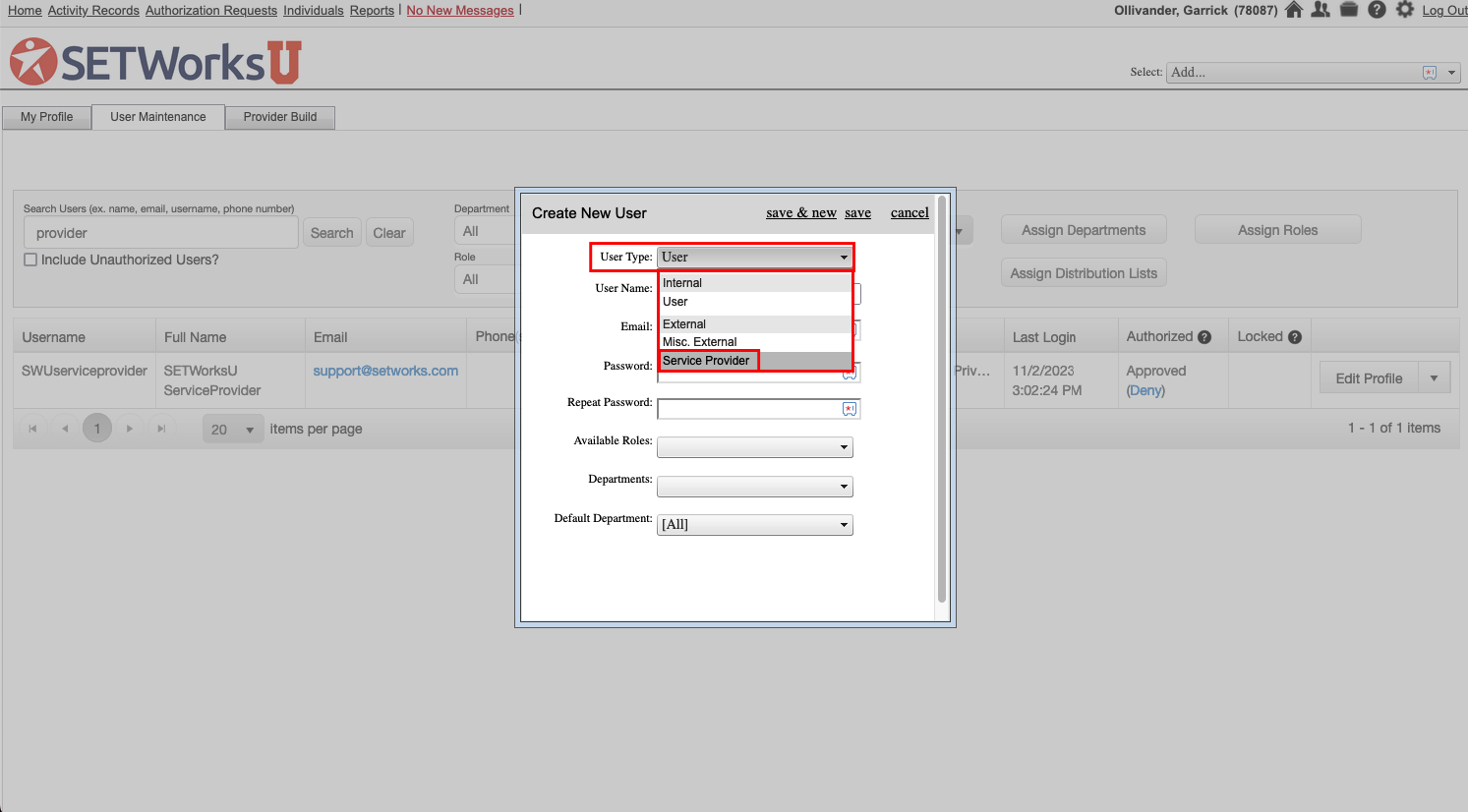The height and width of the screenshot is (812, 1468).
Task: Click the Authorized column help icon
Action: 1204,337
